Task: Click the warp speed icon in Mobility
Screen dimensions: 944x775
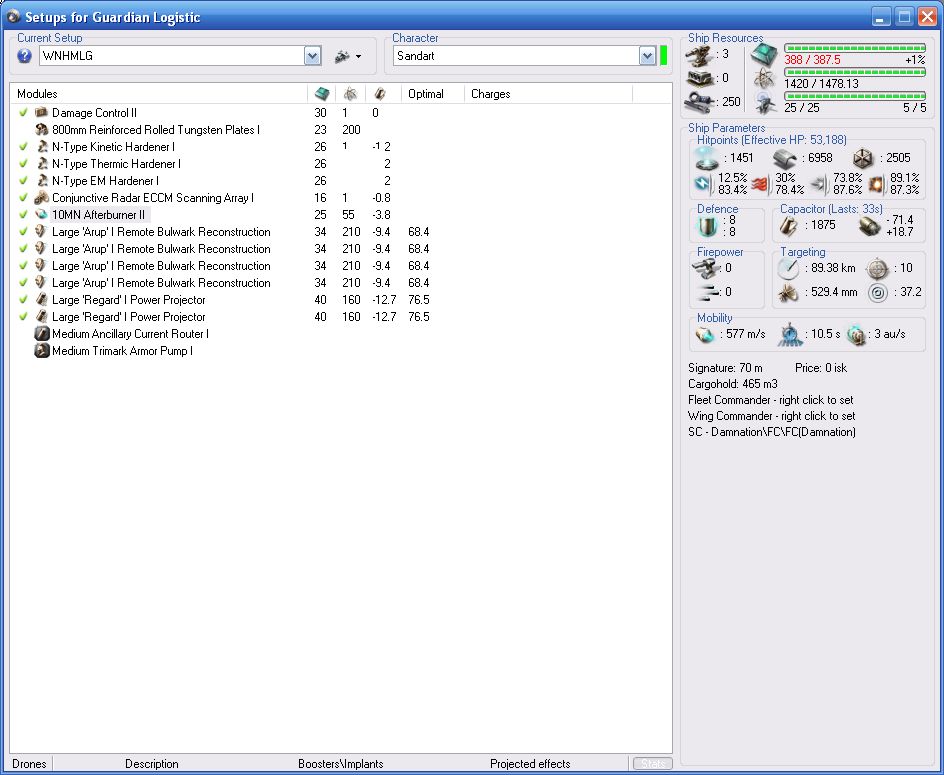Action: point(856,335)
